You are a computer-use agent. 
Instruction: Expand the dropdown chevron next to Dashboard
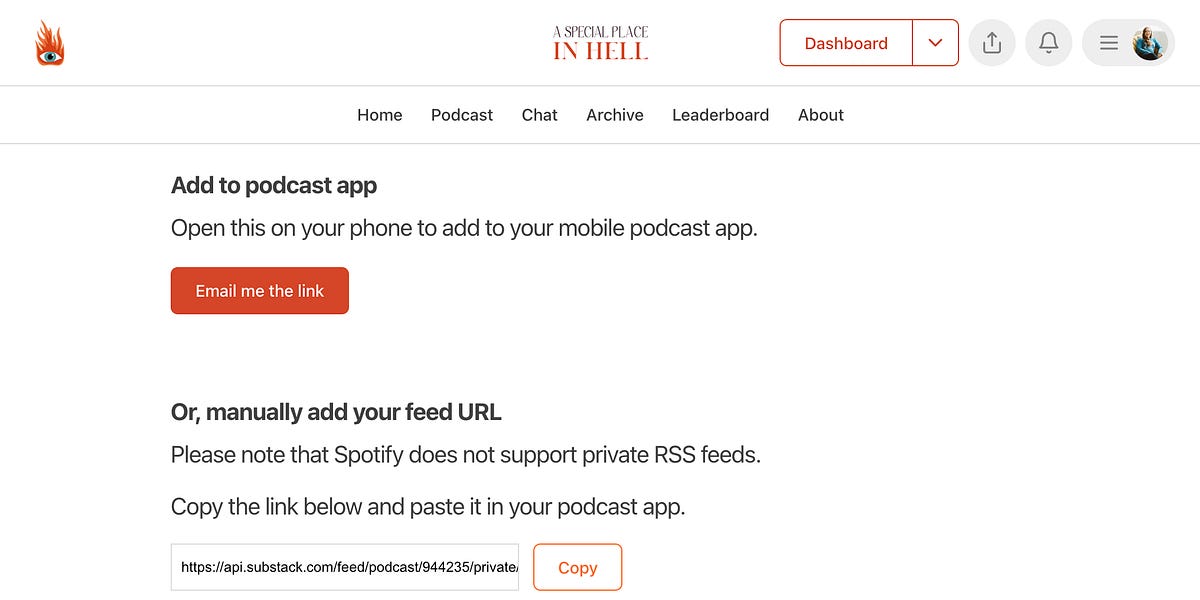(x=935, y=42)
